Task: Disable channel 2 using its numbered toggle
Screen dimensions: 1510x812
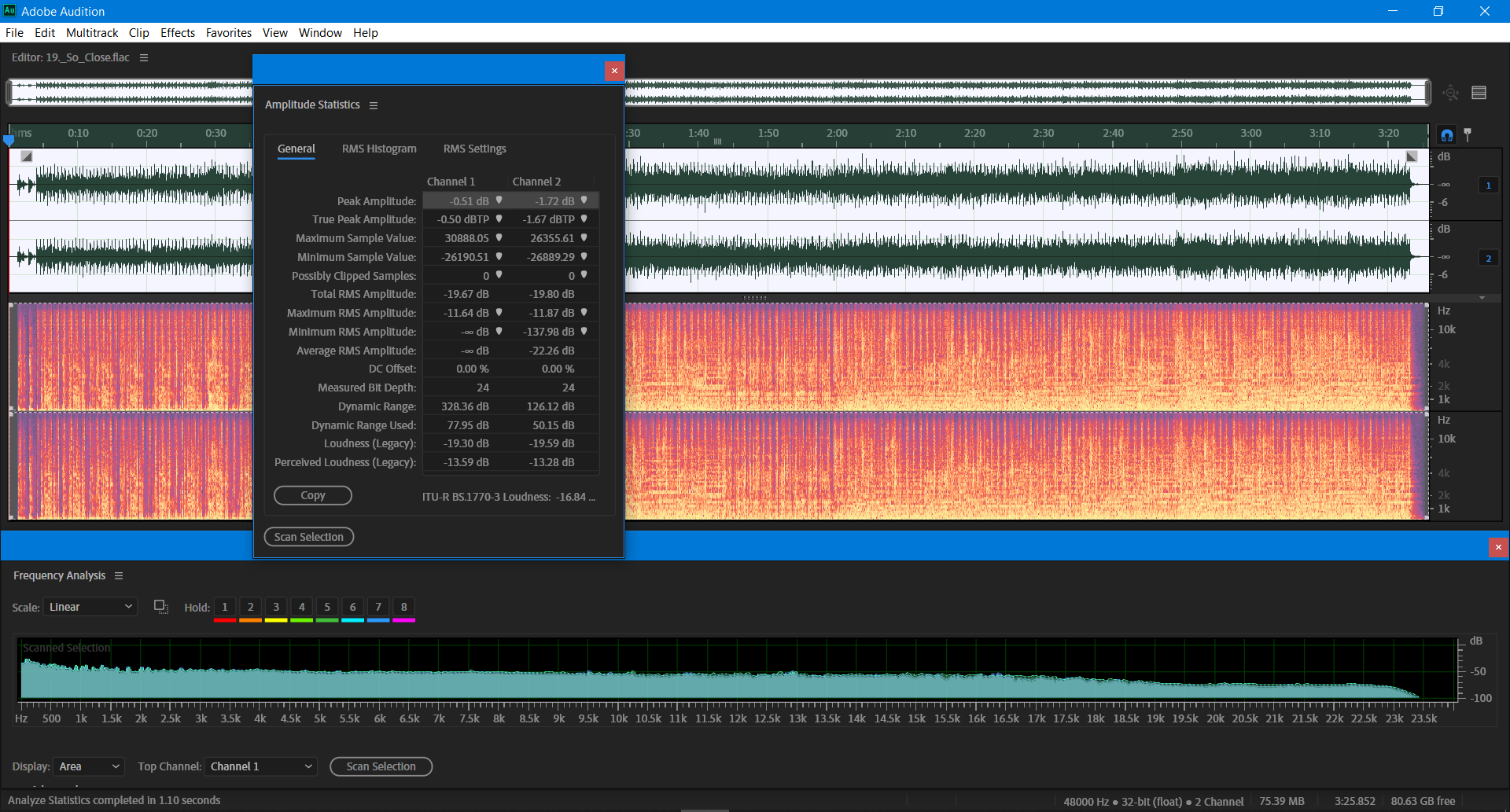Action: click(1489, 257)
